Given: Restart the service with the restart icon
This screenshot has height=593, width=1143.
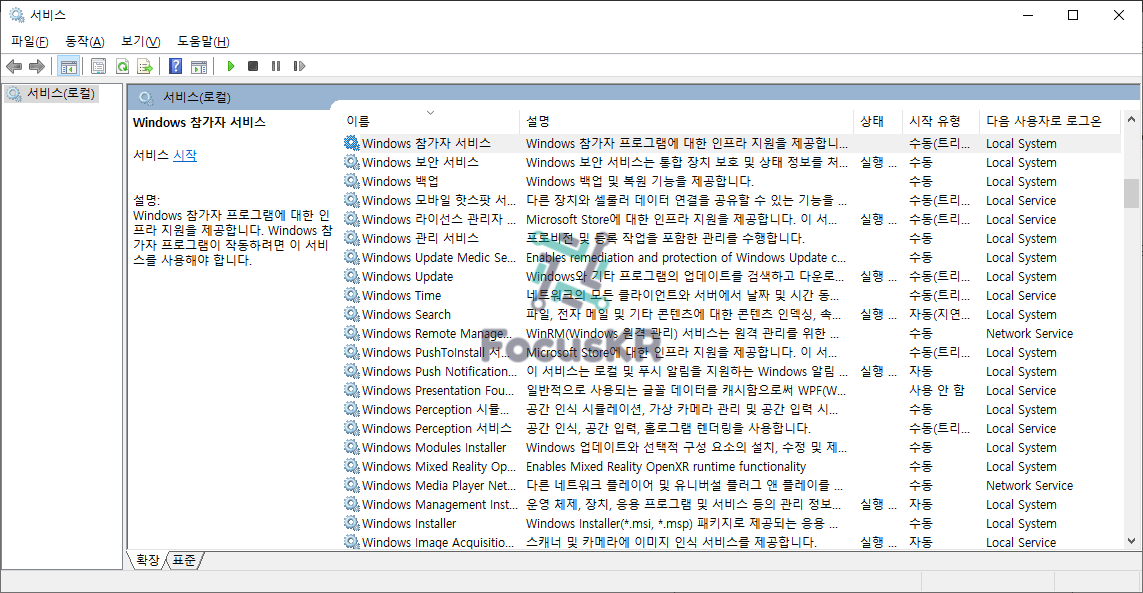Looking at the screenshot, I should click(299, 66).
